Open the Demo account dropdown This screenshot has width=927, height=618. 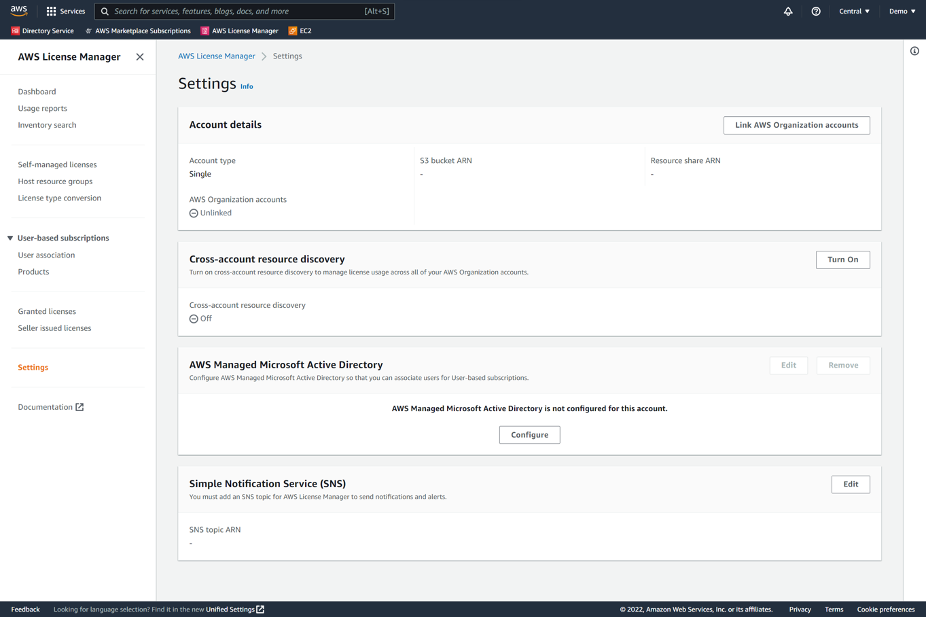901,11
